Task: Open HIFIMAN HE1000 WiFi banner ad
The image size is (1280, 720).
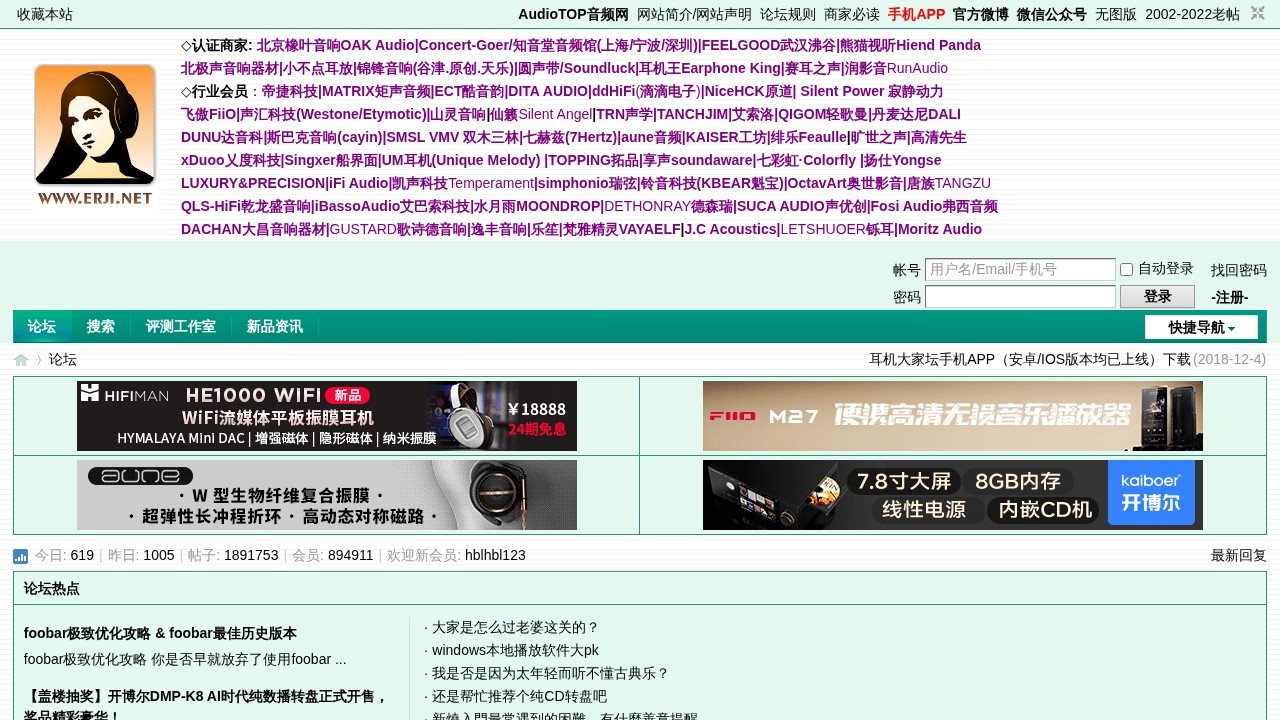Action: [x=327, y=416]
